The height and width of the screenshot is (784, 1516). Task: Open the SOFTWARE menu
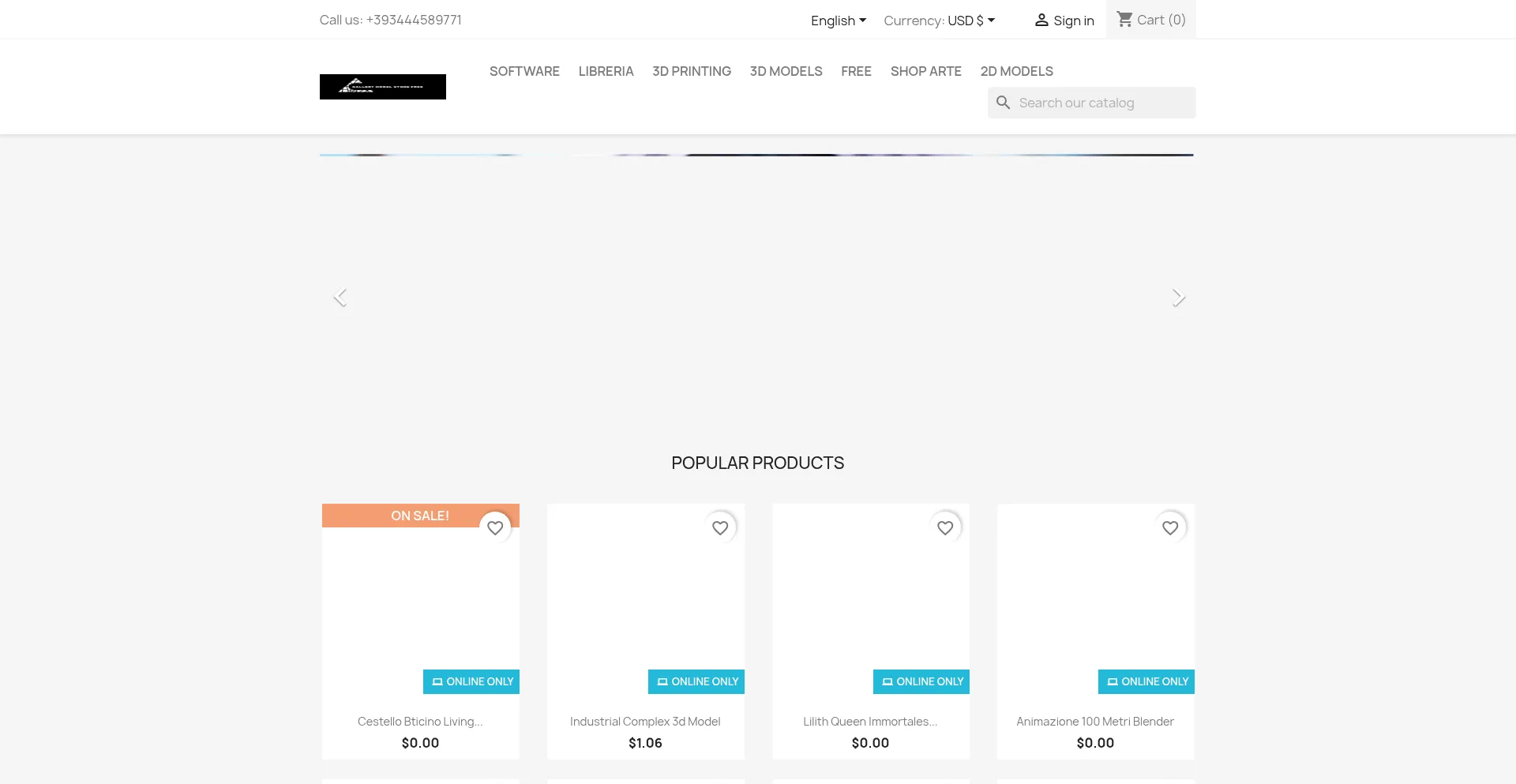pyautogui.click(x=524, y=71)
